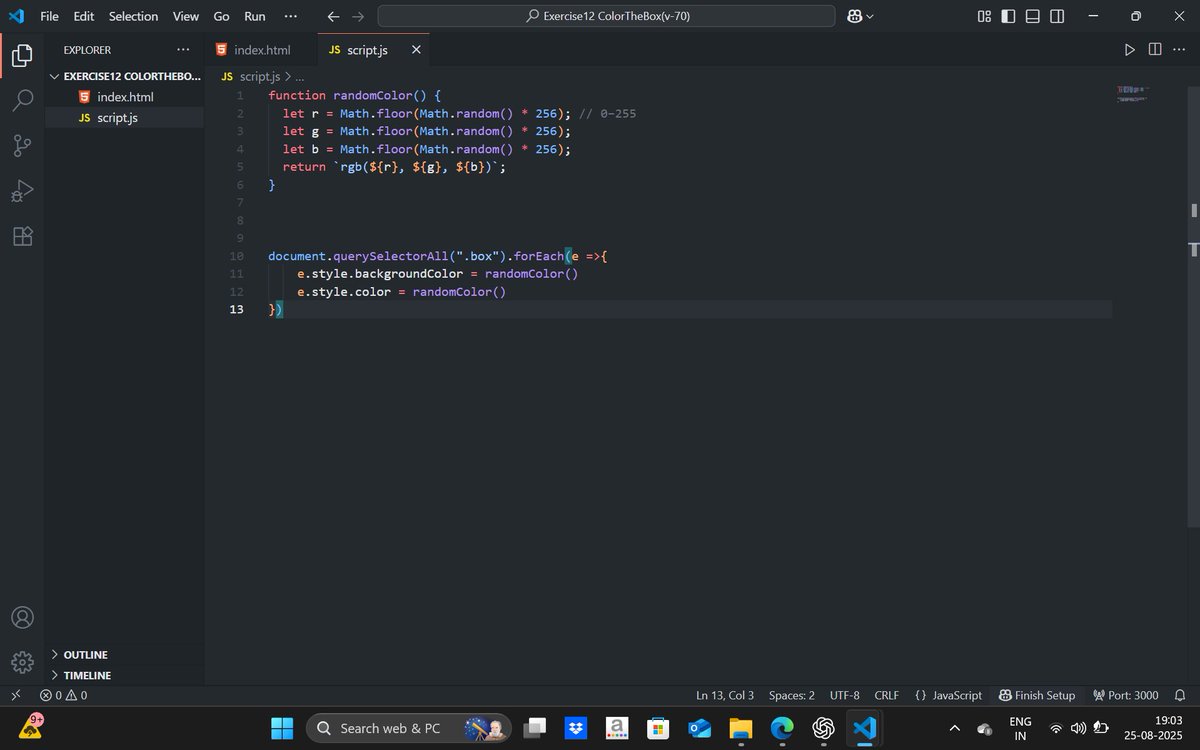
Task: Click Finish Setup in status bar
Action: pyautogui.click(x=1037, y=695)
